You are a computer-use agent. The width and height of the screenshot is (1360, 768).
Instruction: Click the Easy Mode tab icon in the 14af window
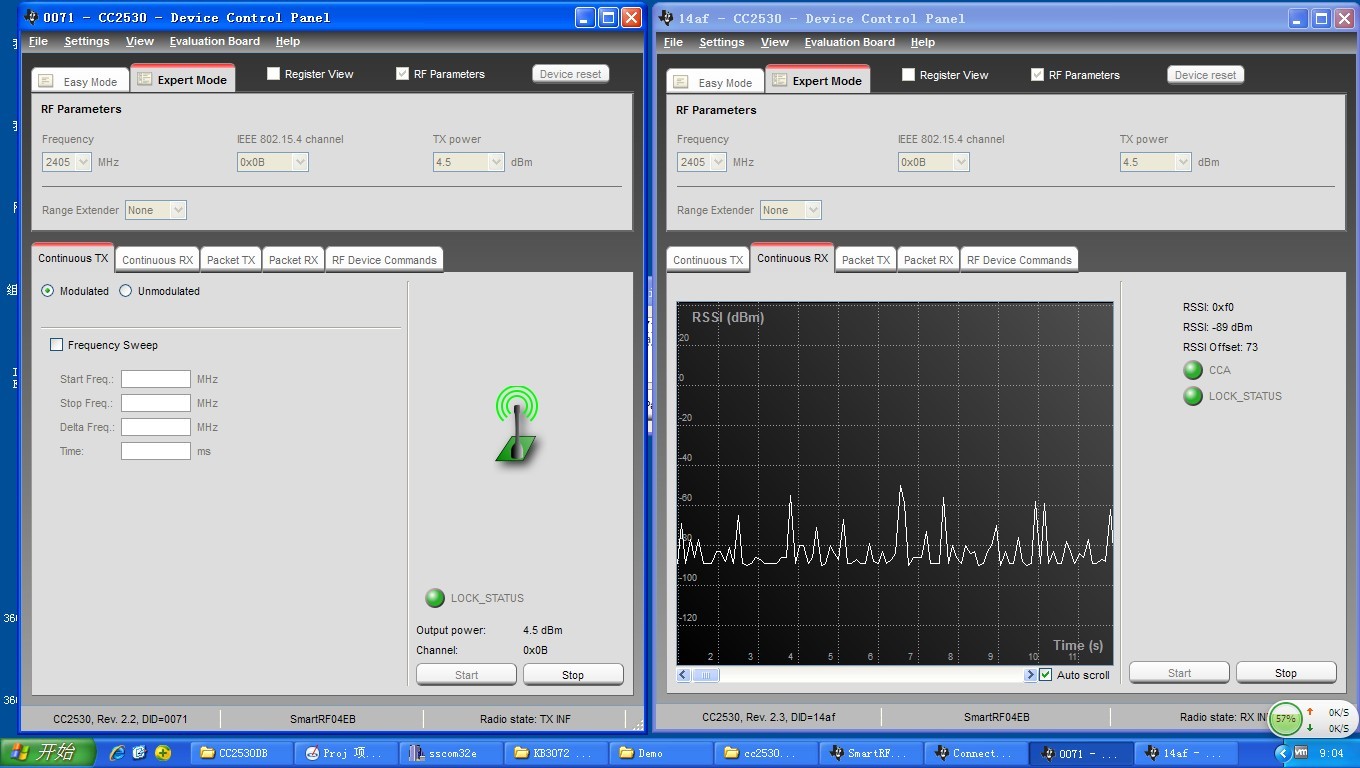[x=682, y=83]
